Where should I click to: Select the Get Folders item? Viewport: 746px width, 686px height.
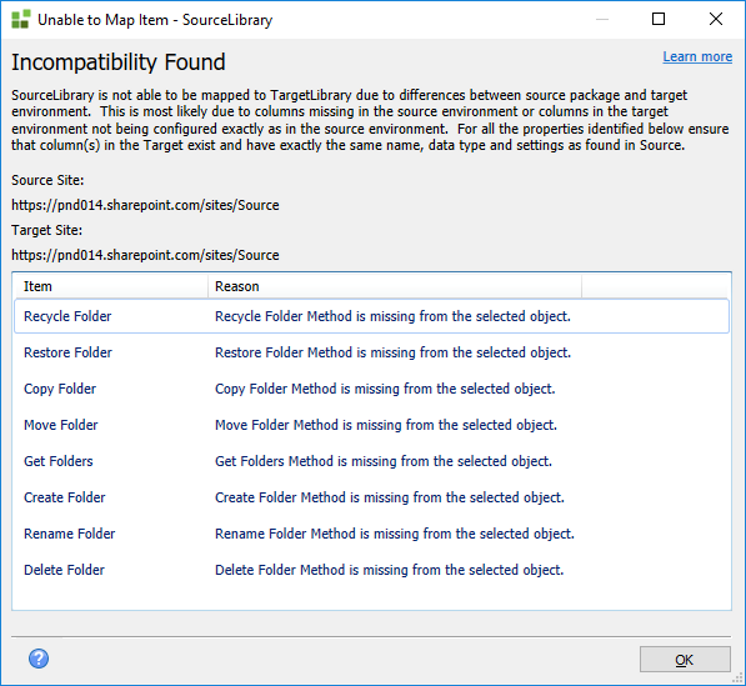click(58, 461)
